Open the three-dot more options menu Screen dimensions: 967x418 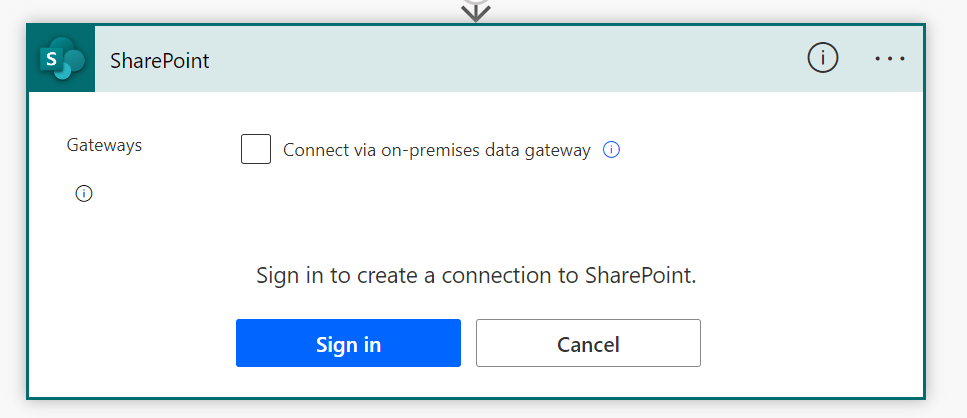pyautogui.click(x=890, y=59)
